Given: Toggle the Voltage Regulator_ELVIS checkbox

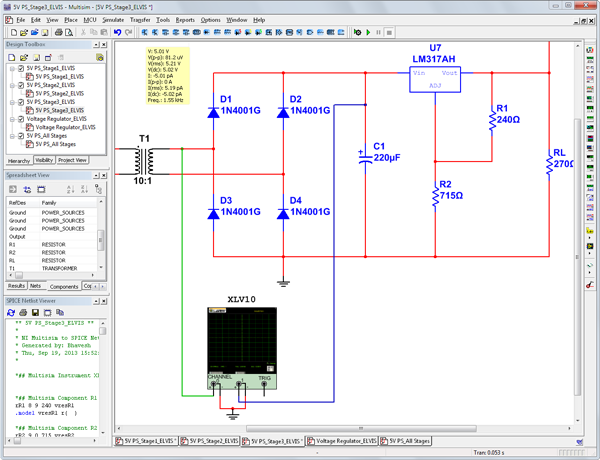Looking at the screenshot, I should [x=20, y=119].
